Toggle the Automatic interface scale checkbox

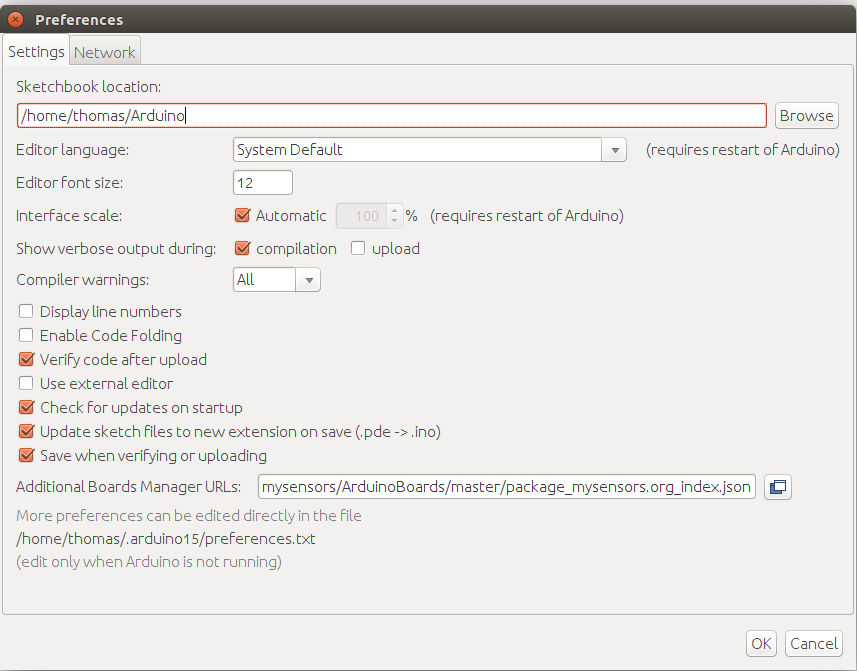tap(242, 215)
